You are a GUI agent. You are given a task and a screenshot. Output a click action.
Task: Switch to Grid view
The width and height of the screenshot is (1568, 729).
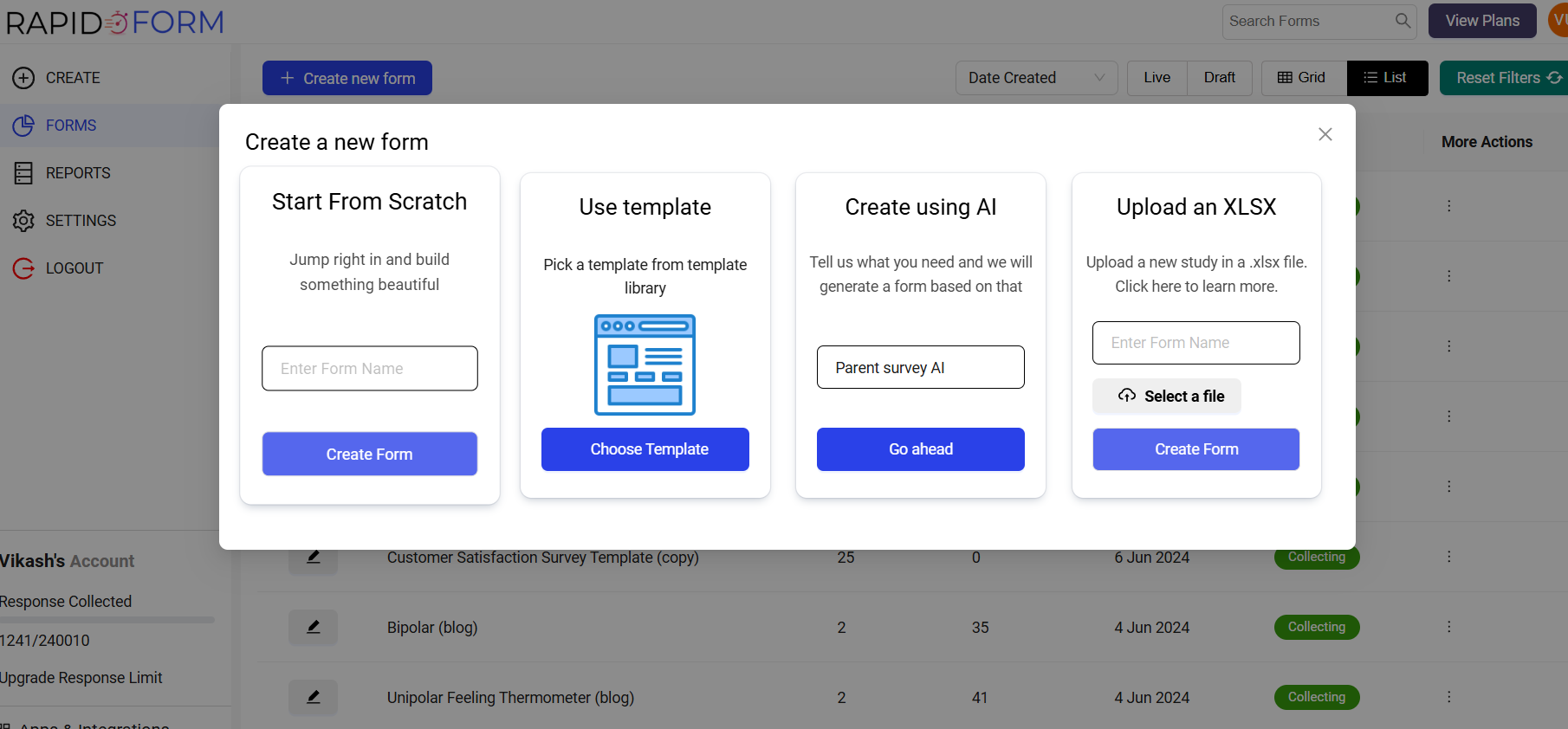point(1302,78)
